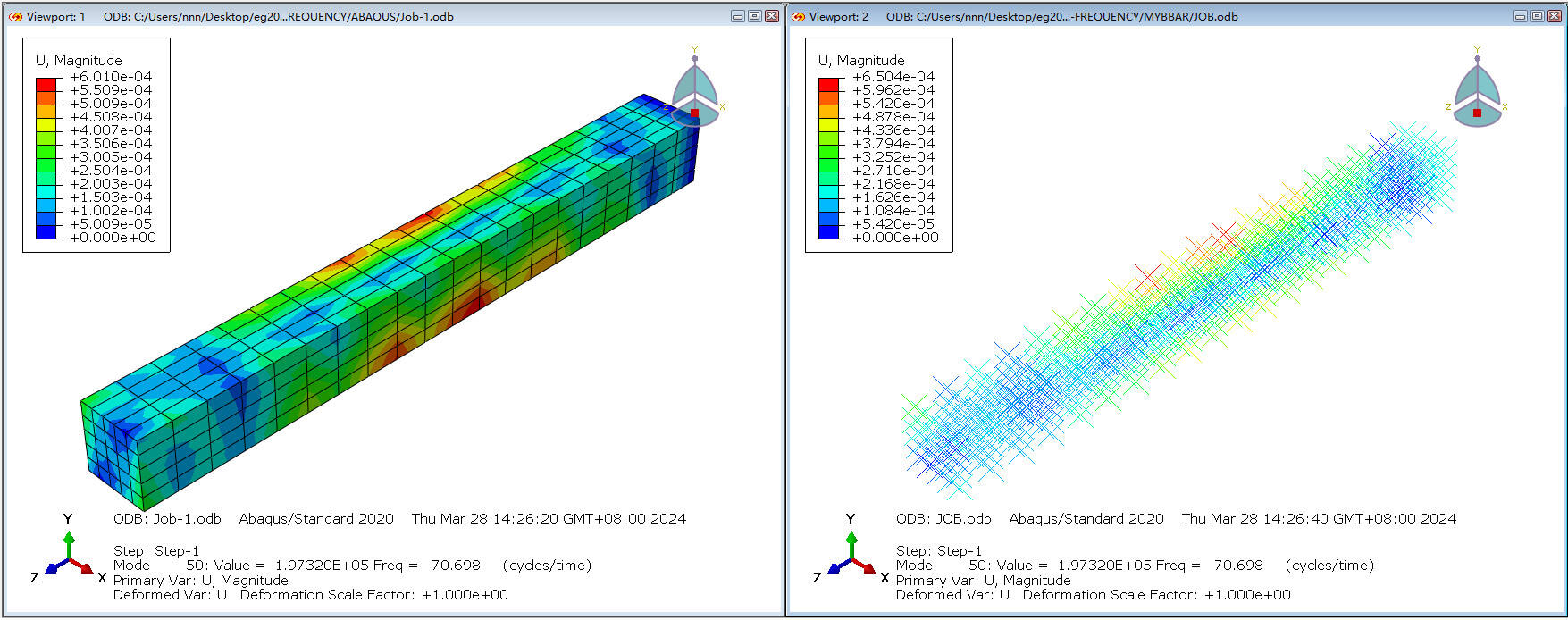Click Deformation Scale Factor text in Viewport 2

(1156, 595)
